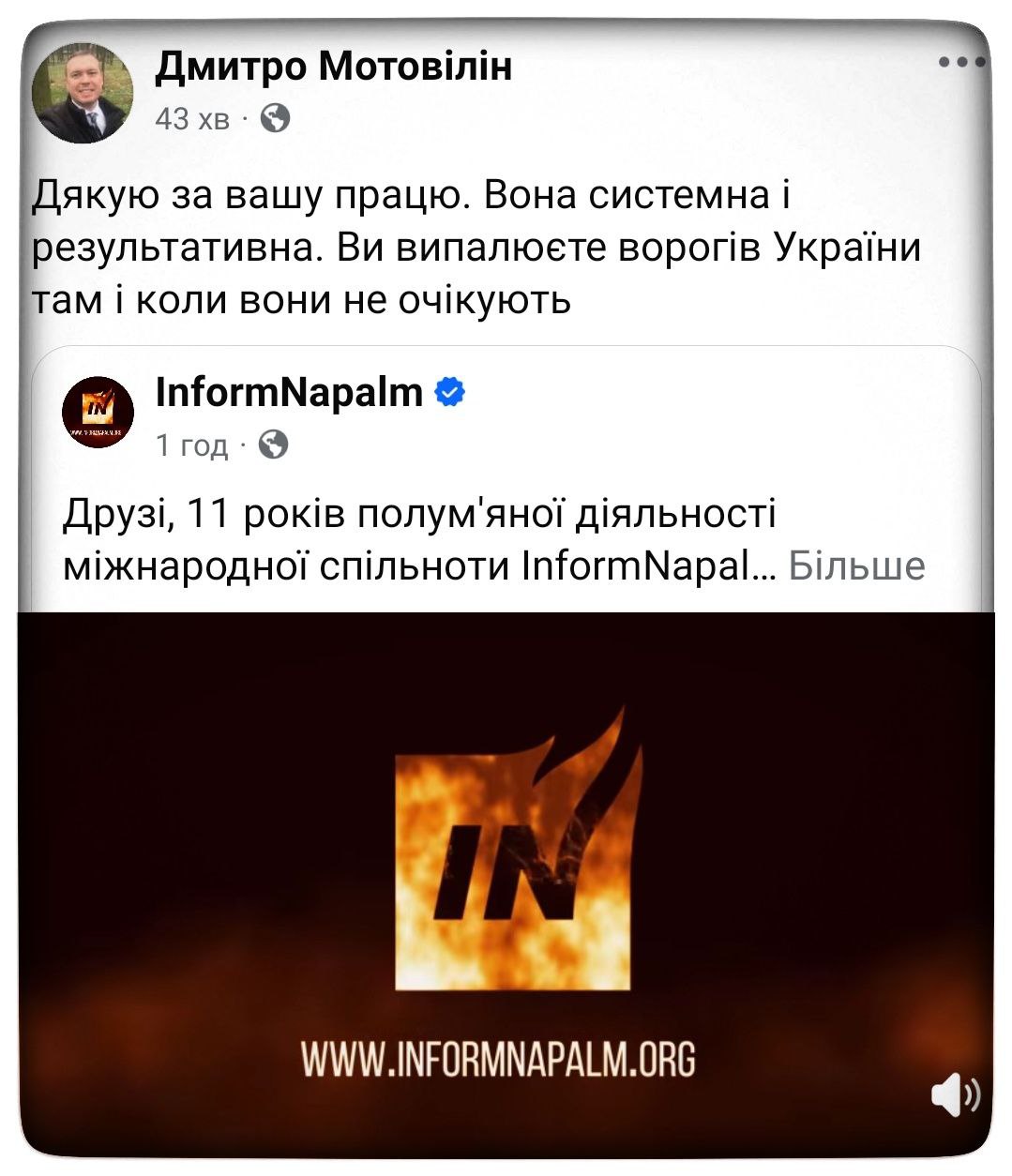Open Дмитро Мотовілін's profile by name
1012x1176 pixels.
[x=334, y=67]
